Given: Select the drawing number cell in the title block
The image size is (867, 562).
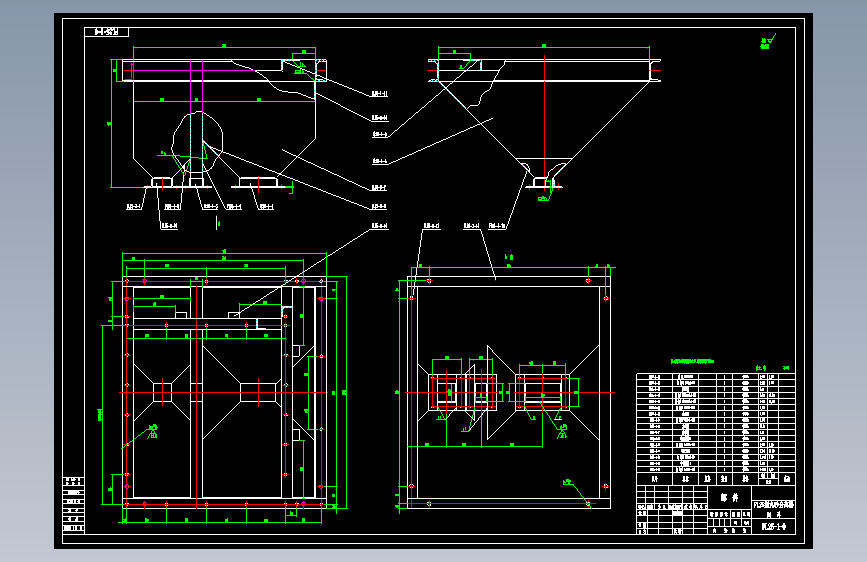Looking at the screenshot, I should [773, 527].
